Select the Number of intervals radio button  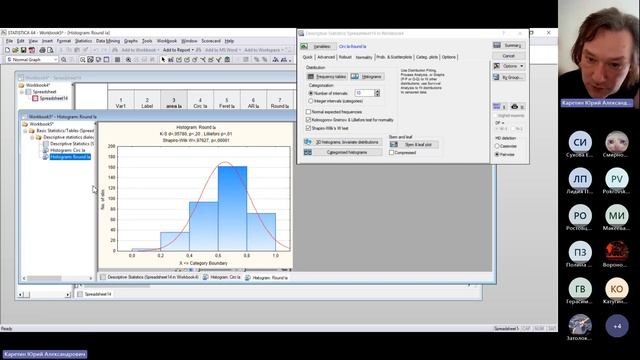311,93
